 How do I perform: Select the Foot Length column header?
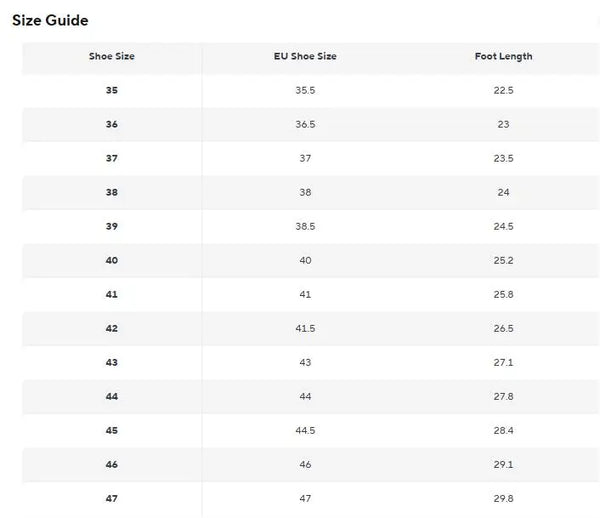tap(503, 57)
